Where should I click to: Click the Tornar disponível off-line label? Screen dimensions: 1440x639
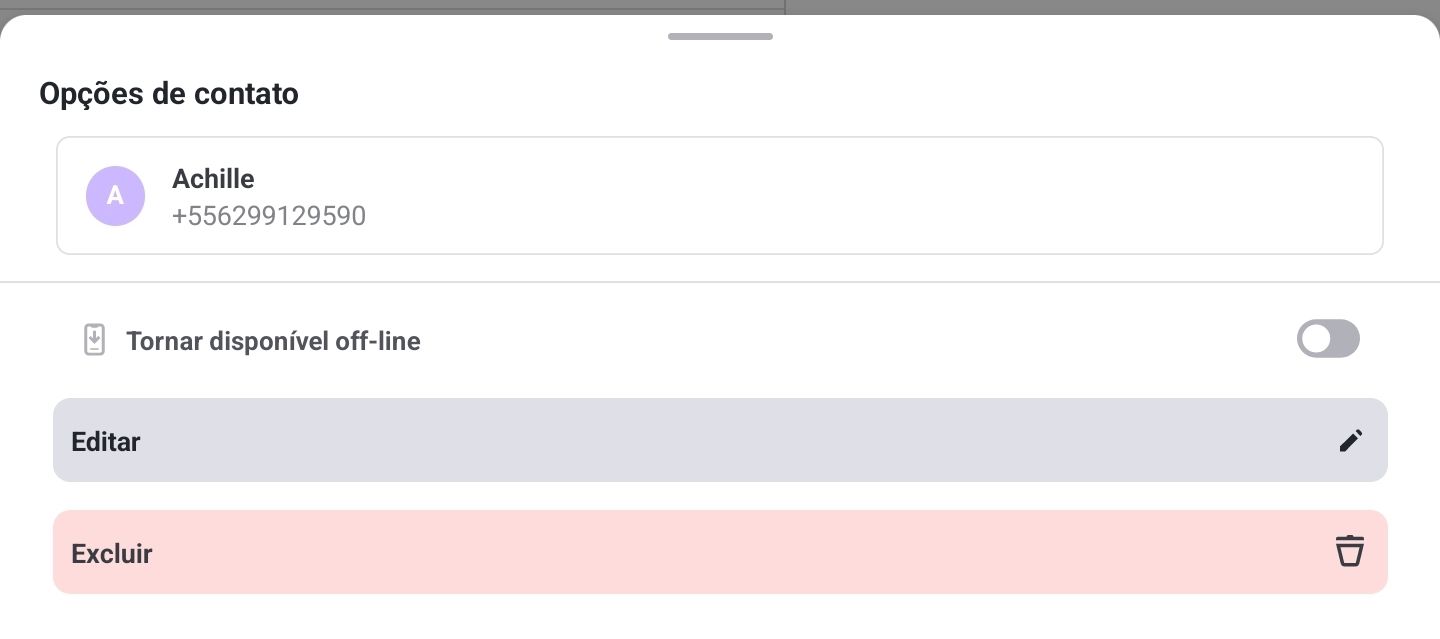pyautogui.click(x=273, y=342)
